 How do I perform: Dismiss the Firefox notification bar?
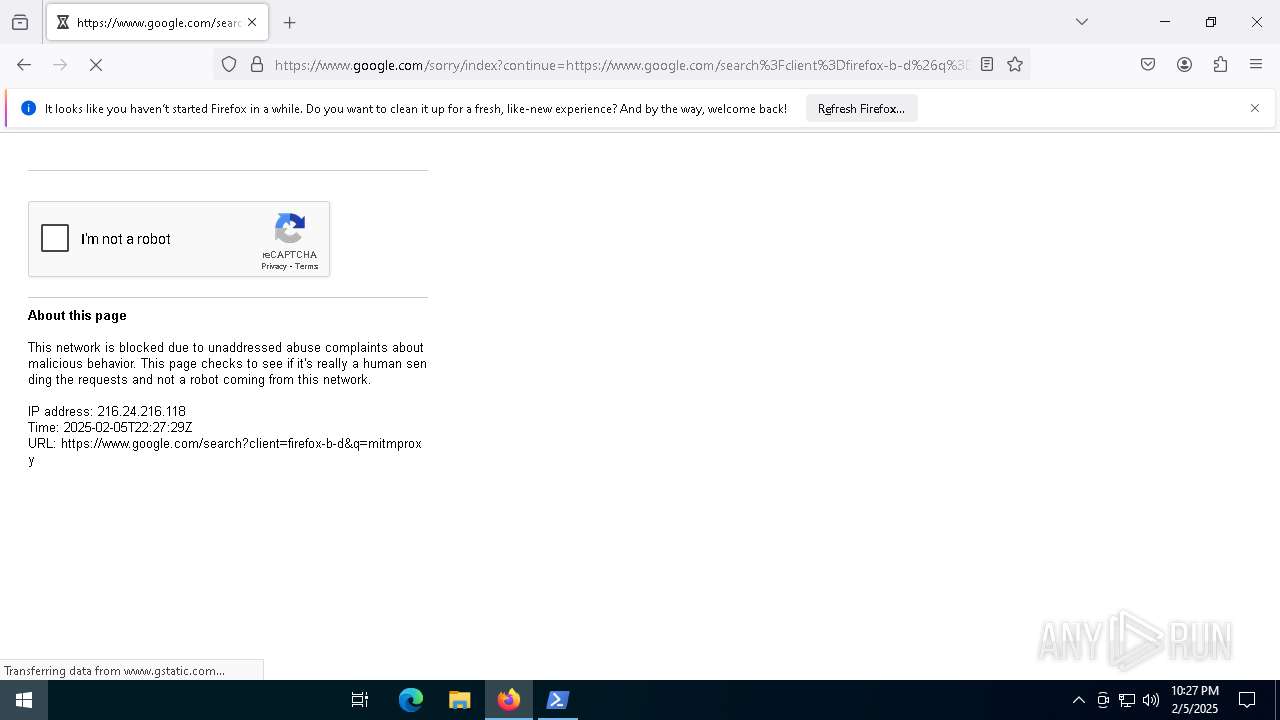(x=1255, y=108)
